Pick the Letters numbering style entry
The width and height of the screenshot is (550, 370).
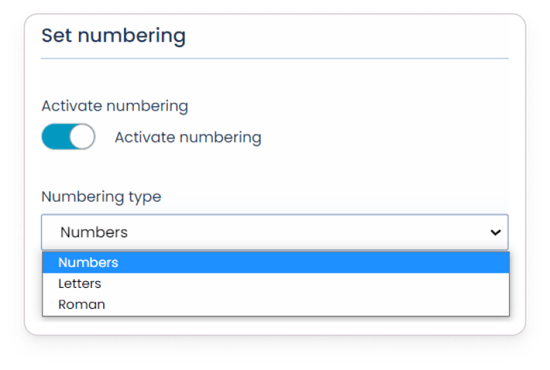pyautogui.click(x=80, y=283)
